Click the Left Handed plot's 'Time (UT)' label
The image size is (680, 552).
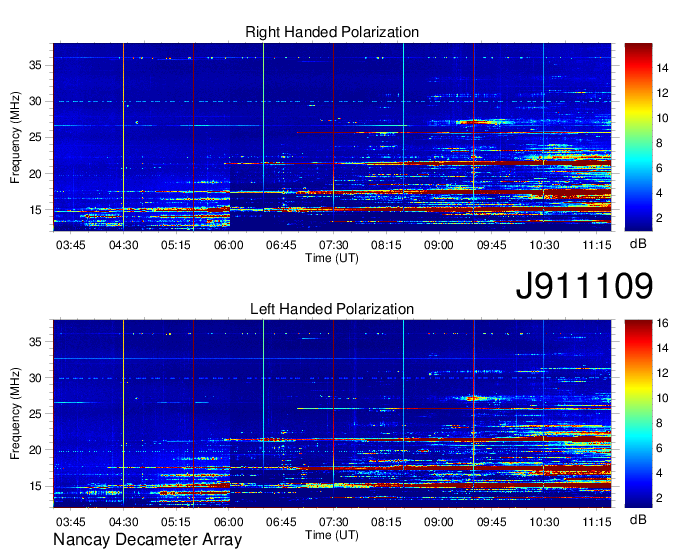[x=332, y=535]
